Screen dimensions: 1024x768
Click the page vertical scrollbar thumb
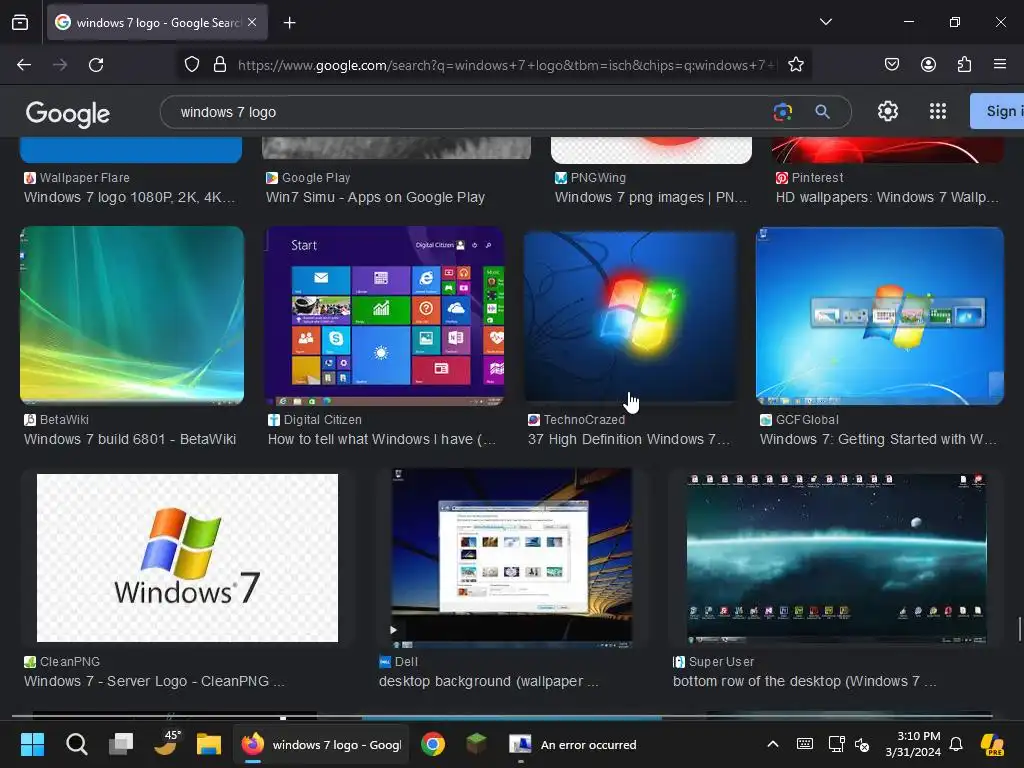coord(1019,630)
